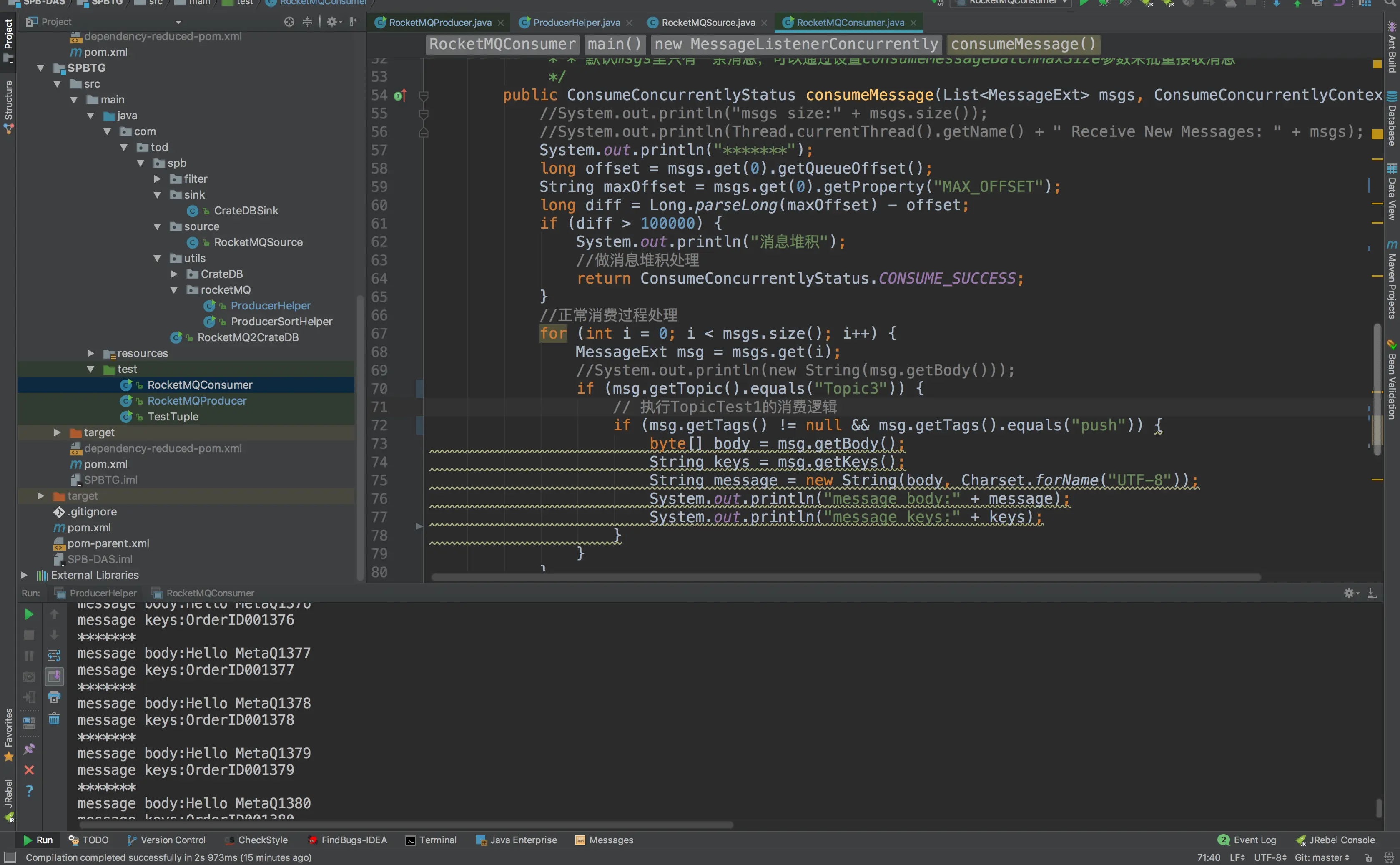
Task: Collapse the rocketMQ folder in tree
Action: [174, 290]
